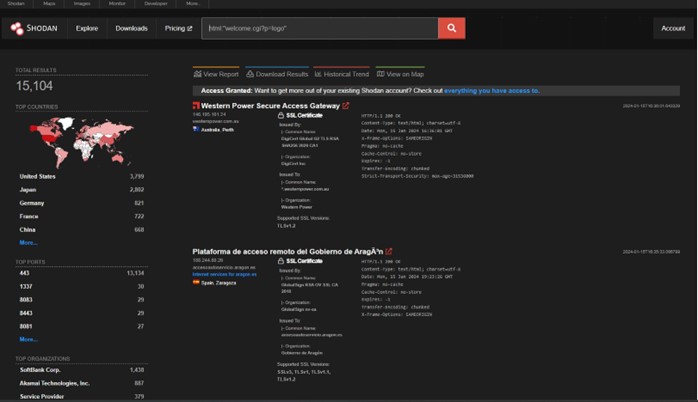The width and height of the screenshot is (698, 402).
Task: Click the westernpower.com.au hostname
Action: click(x=215, y=121)
